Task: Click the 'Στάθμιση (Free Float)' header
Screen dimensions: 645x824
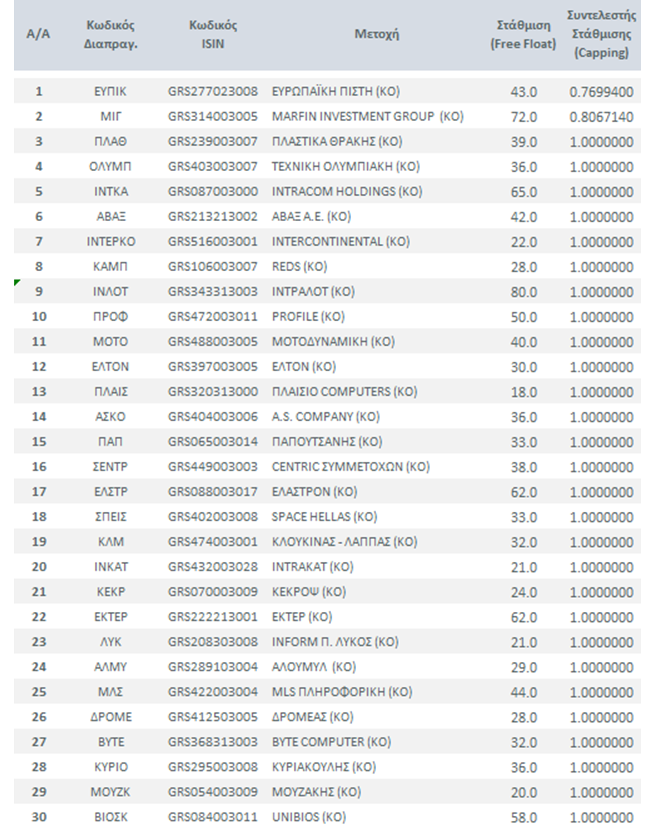Action: click(x=523, y=34)
